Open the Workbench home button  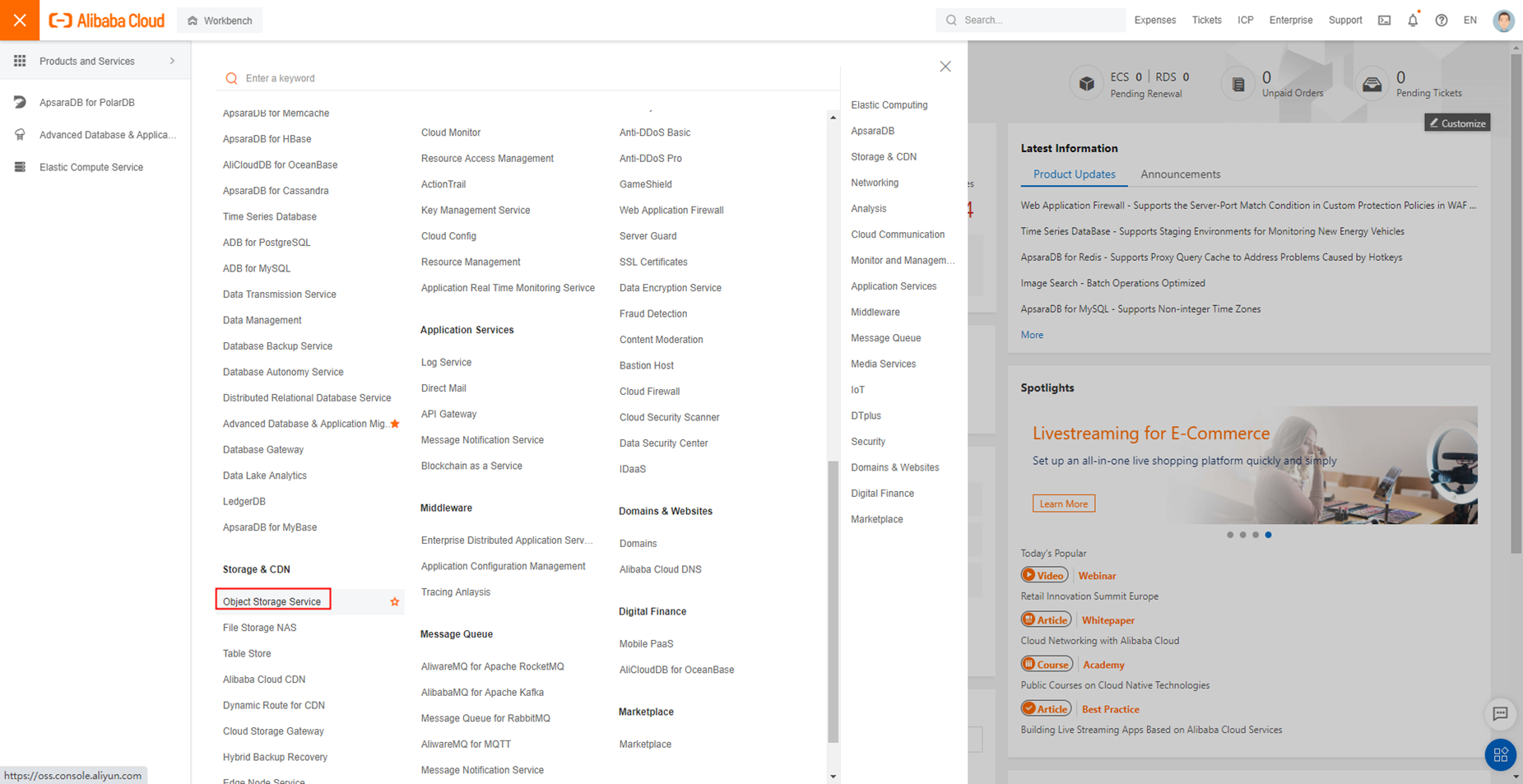tap(220, 21)
